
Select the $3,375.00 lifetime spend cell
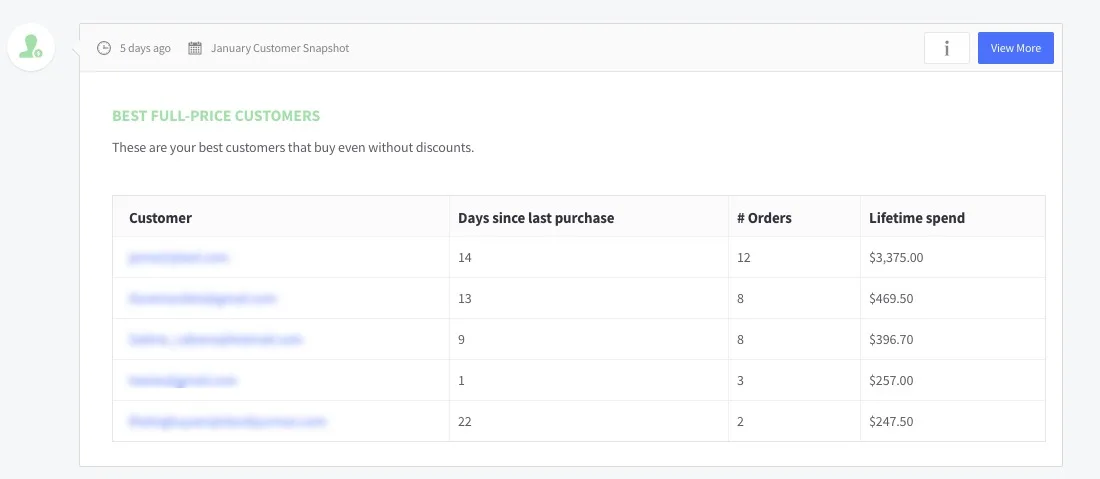tap(896, 258)
